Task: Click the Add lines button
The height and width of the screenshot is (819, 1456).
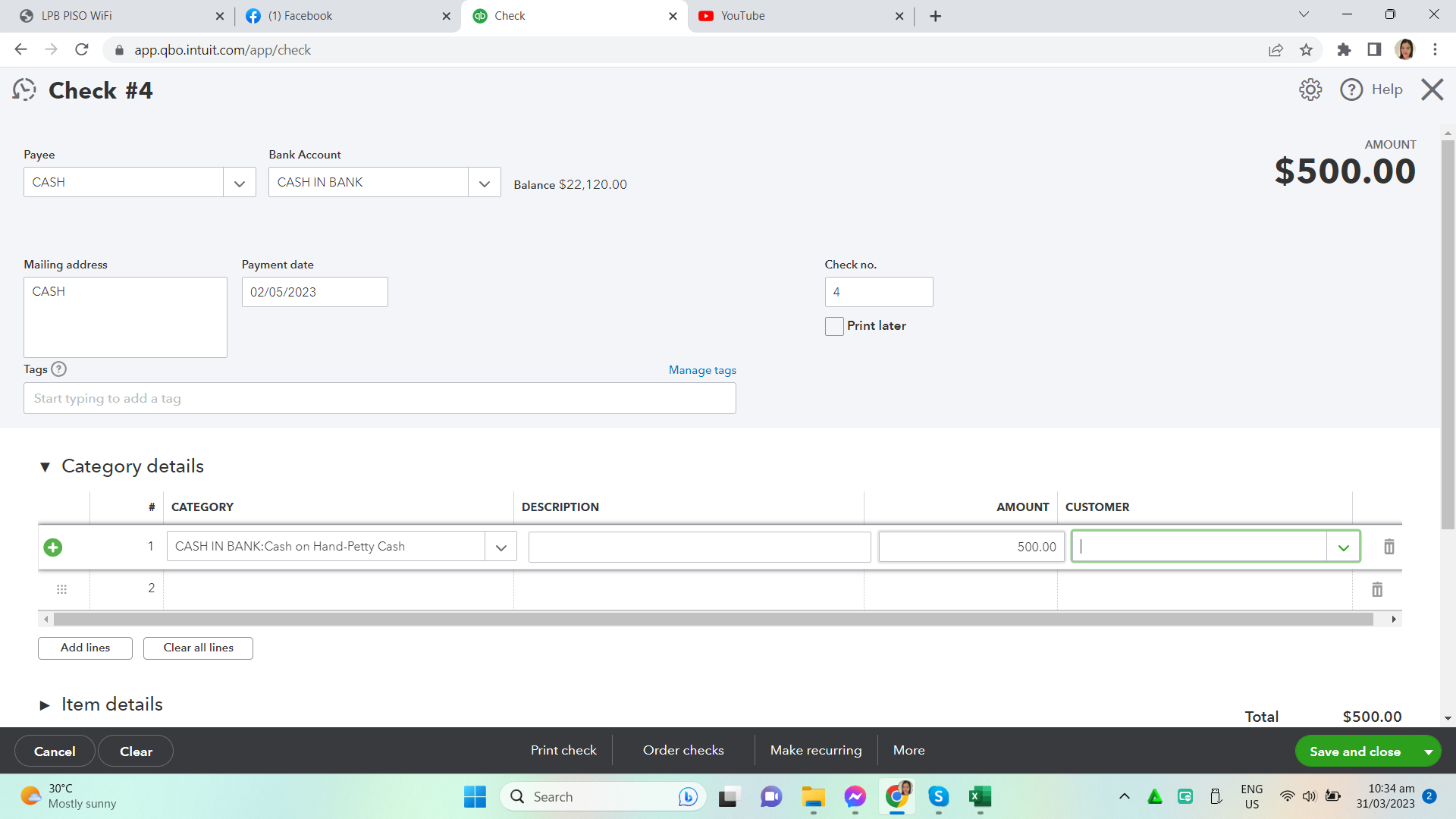Action: [85, 648]
